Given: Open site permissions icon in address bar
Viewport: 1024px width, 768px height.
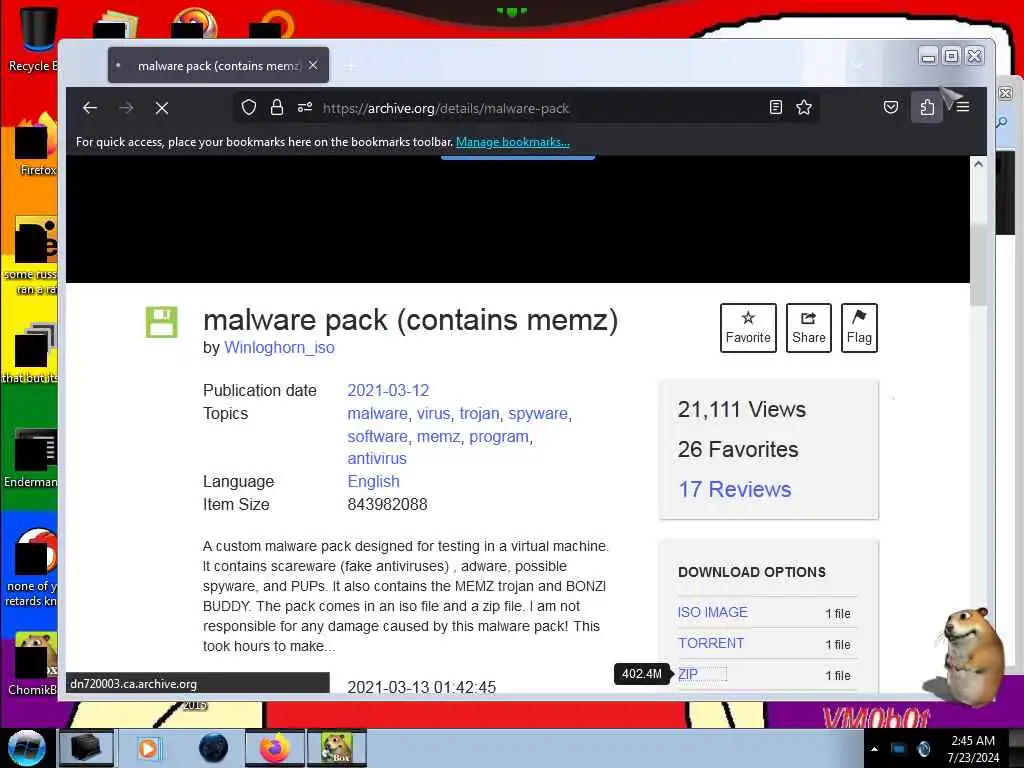Looking at the screenshot, I should coord(305,108).
